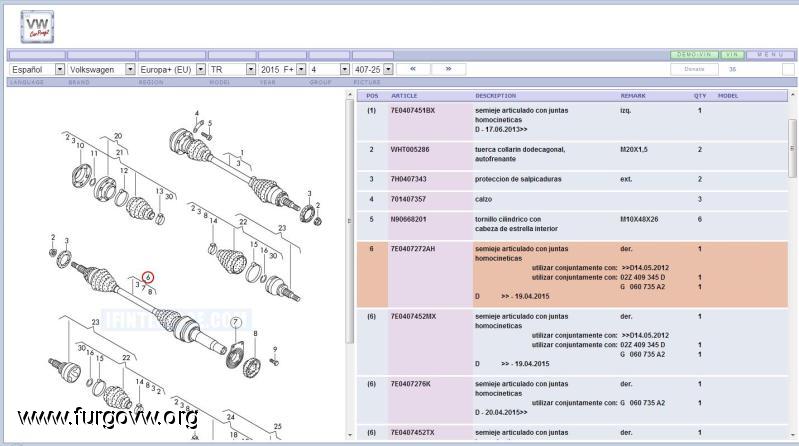Open the Group dropdown showing 4
Screen dimensions: 799x446
[x=329, y=69]
